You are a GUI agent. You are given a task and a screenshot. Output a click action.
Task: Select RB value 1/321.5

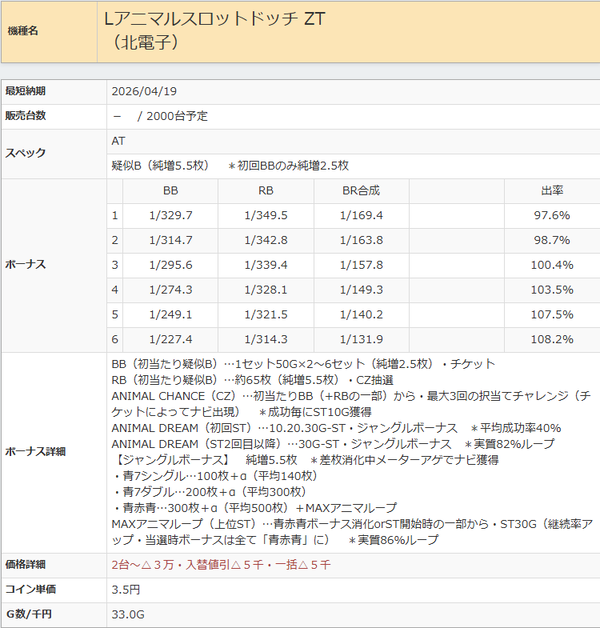click(x=266, y=315)
